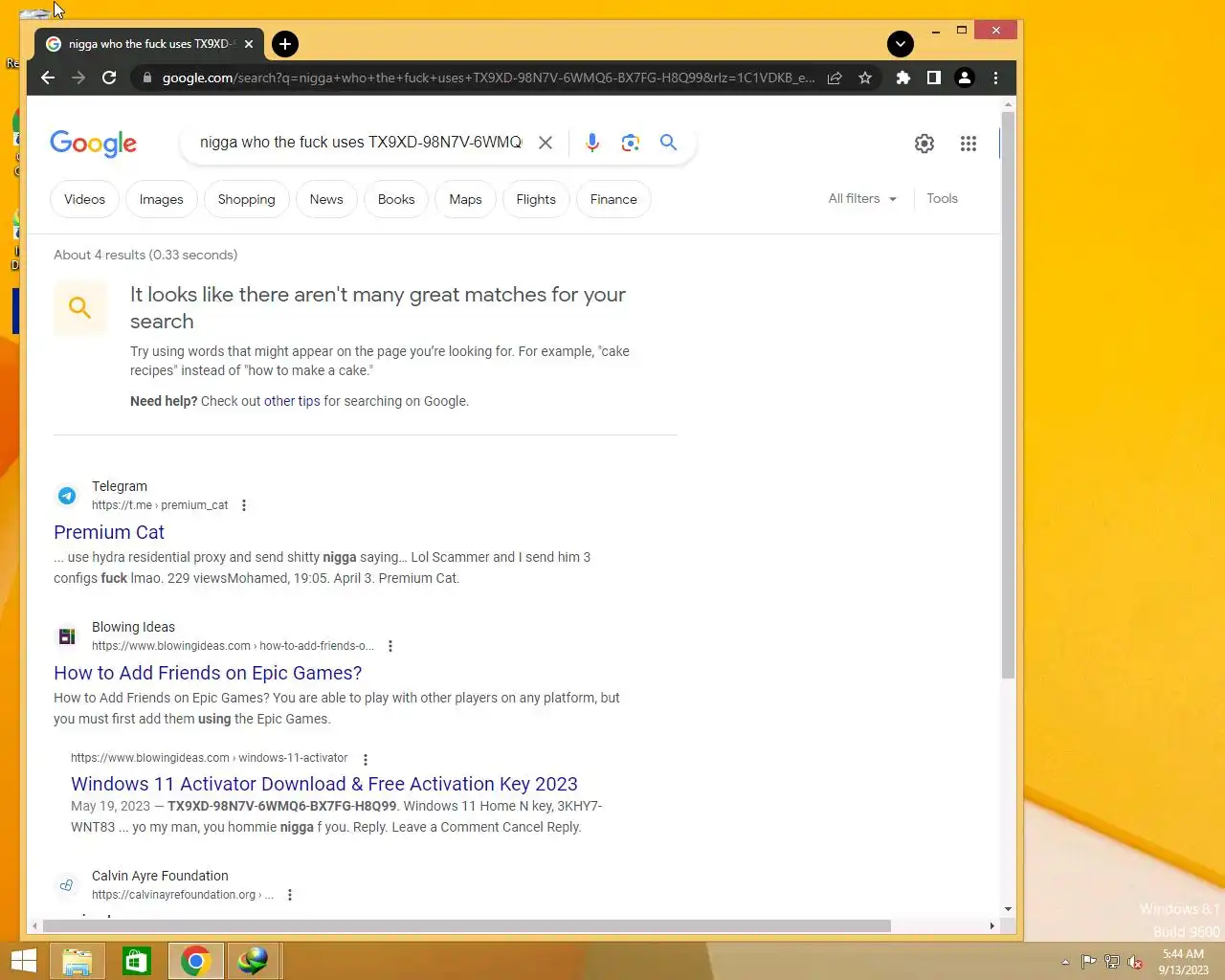The image size is (1225, 980).
Task: Open more options for Telegram result
Action: 244,505
